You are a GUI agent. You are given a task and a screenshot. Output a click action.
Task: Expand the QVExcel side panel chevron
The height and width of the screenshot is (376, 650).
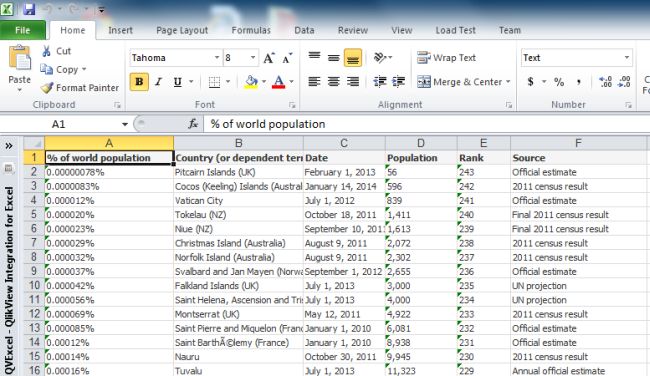[x=9, y=146]
